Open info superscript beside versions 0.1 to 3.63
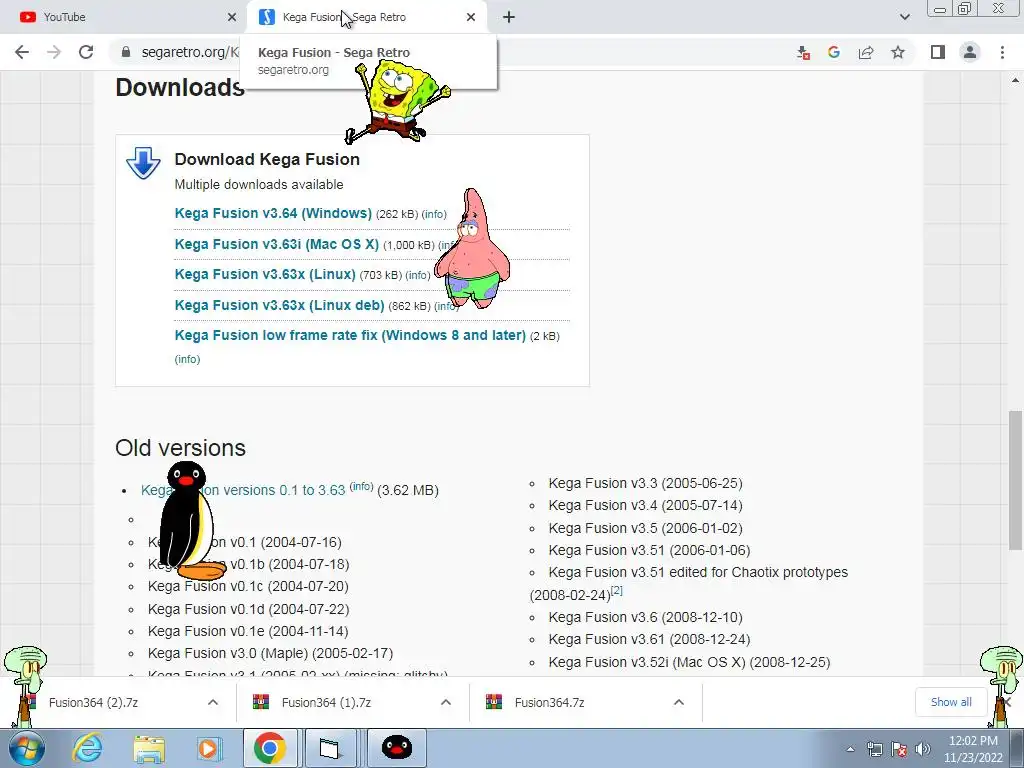The width and height of the screenshot is (1024, 768). click(361, 487)
